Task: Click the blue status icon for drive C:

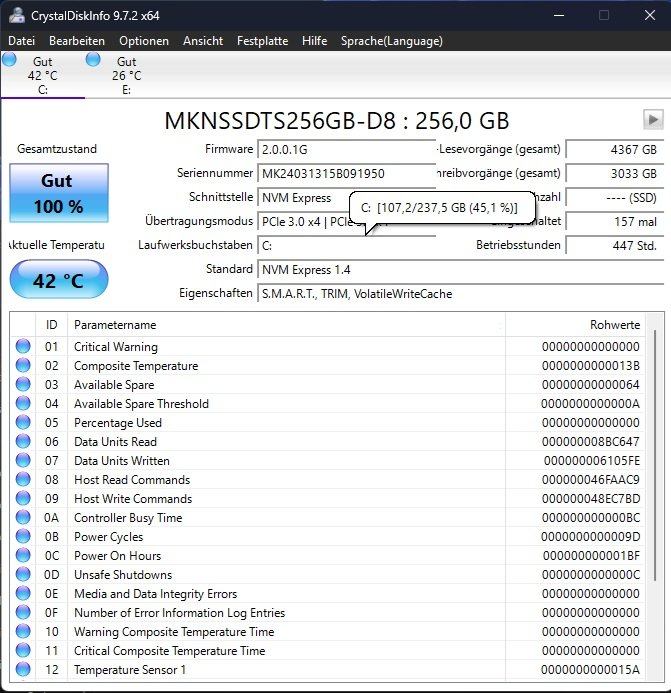Action: tap(9, 59)
